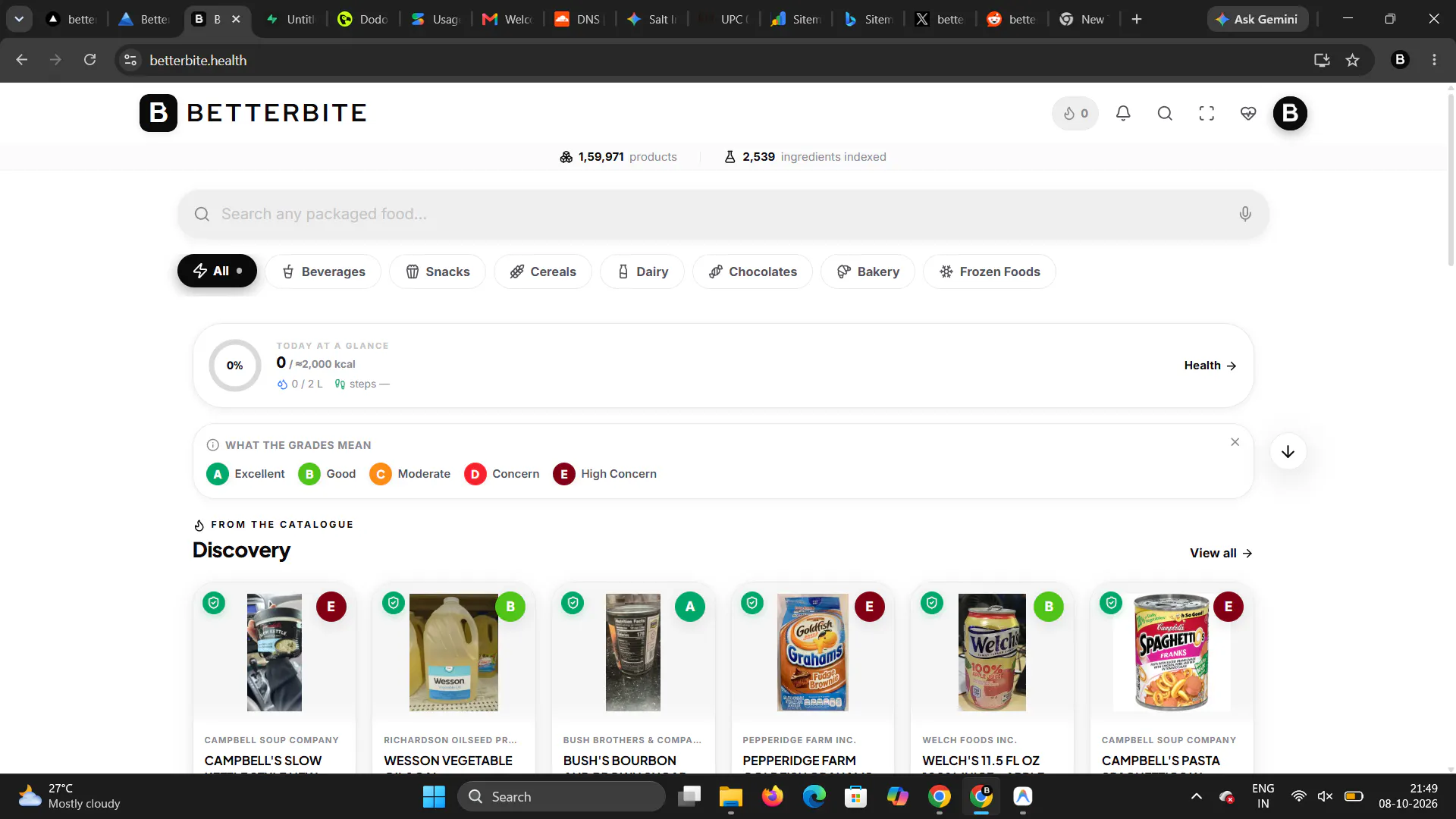Expand hidden system tray icons chevron

[x=1197, y=796]
